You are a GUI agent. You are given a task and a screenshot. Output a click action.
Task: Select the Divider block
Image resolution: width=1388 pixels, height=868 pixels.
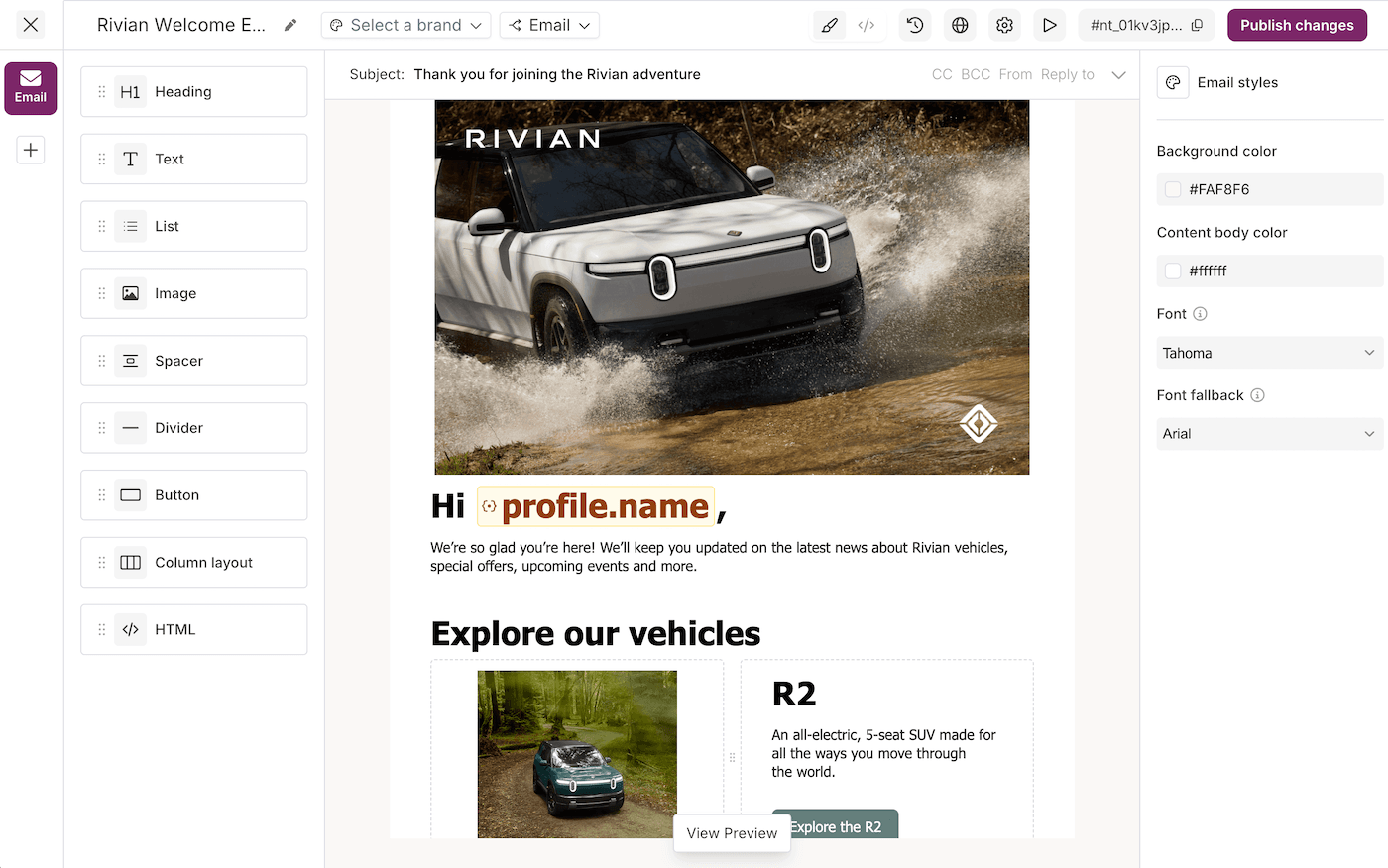194,428
